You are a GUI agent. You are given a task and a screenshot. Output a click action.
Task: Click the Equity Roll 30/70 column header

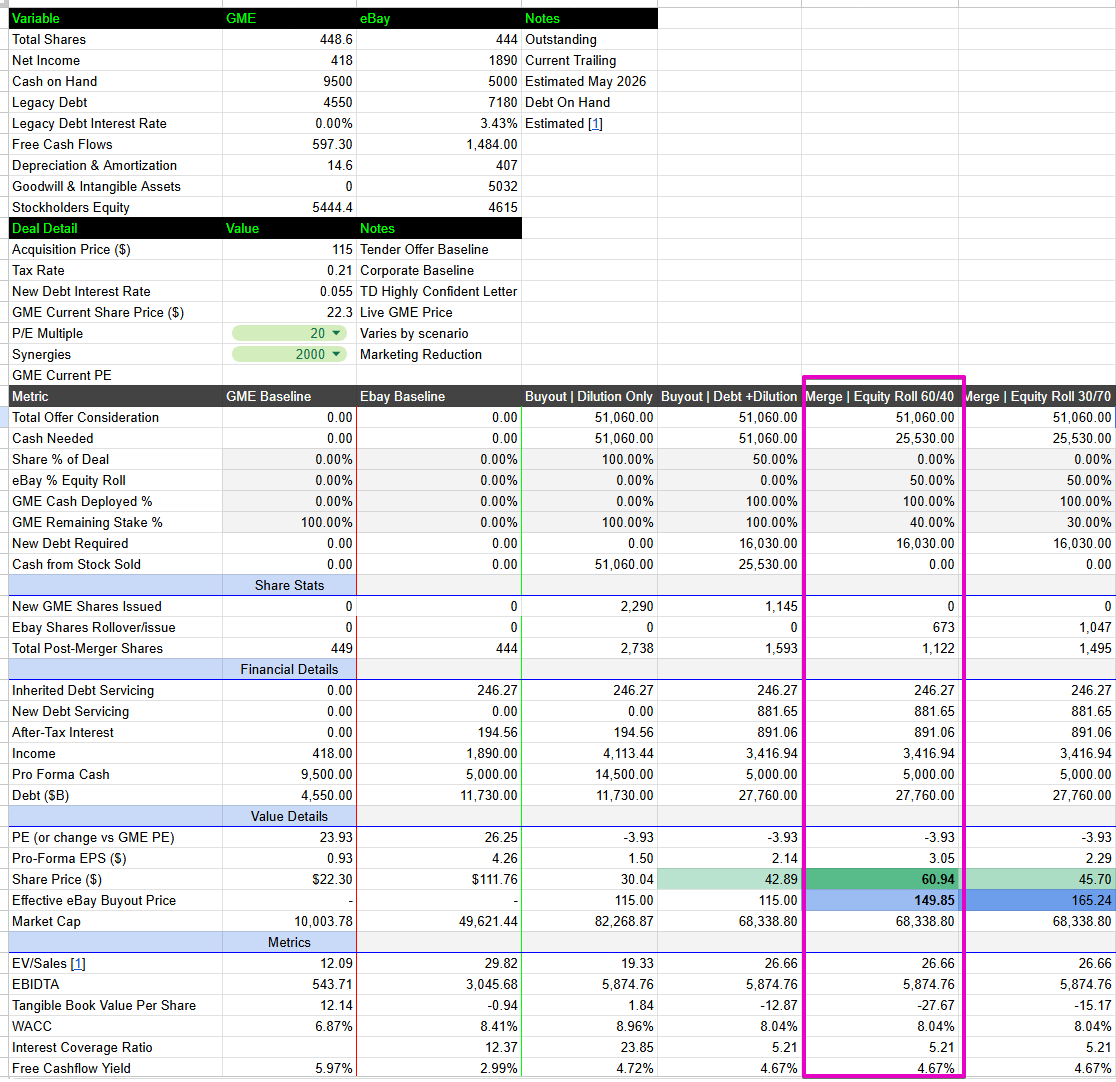coord(1037,396)
